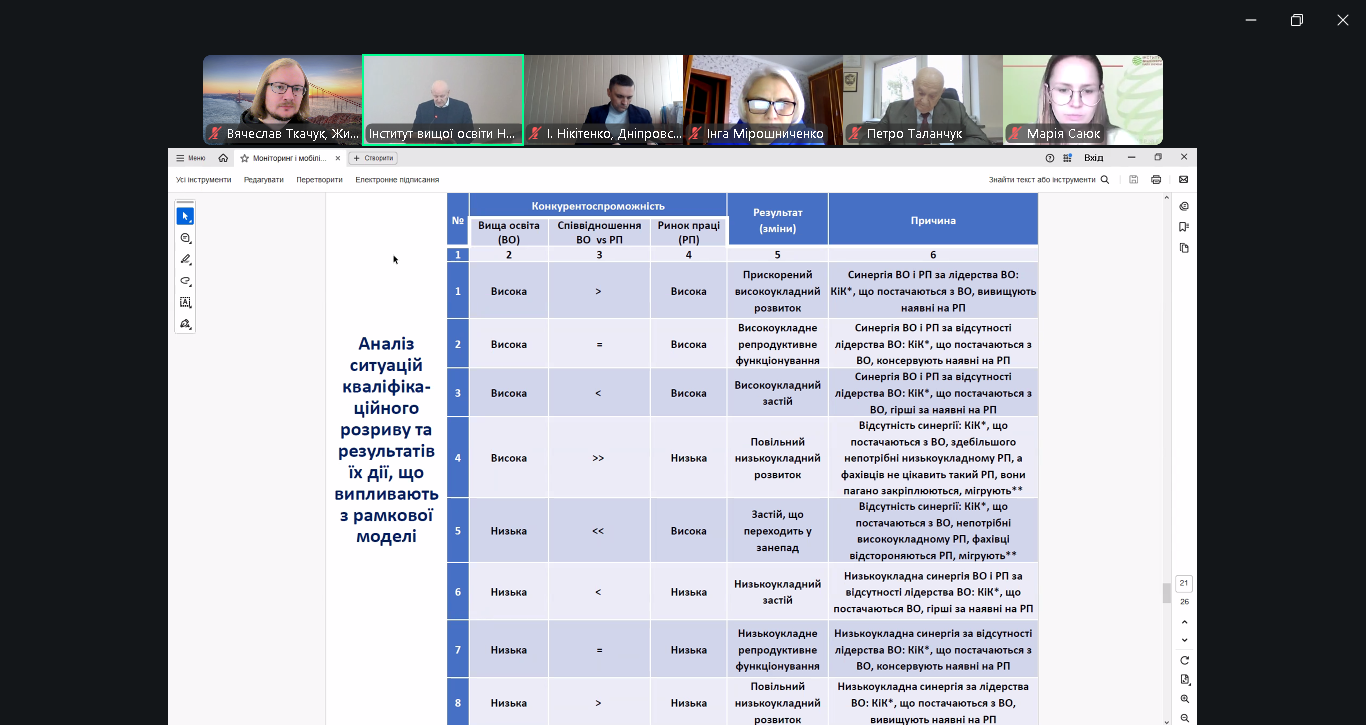Pick the freehand draw lasso tool

click(x=185, y=281)
